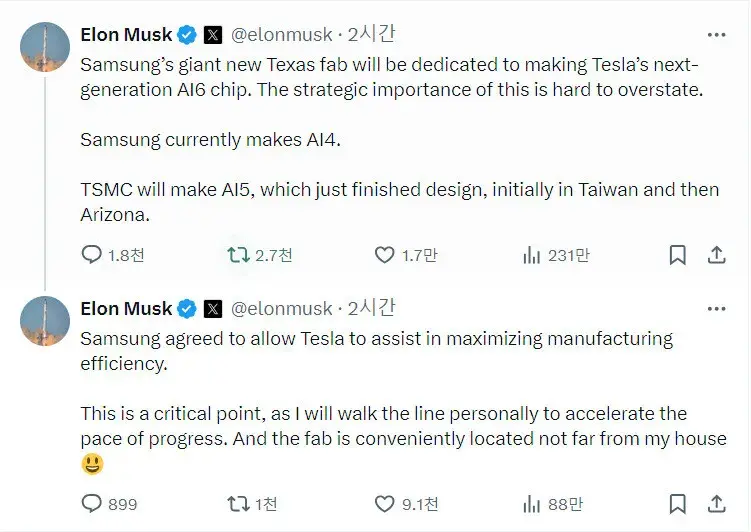Like the first tweet about AI6 chip
This screenshot has width=751, height=532.
[384, 256]
